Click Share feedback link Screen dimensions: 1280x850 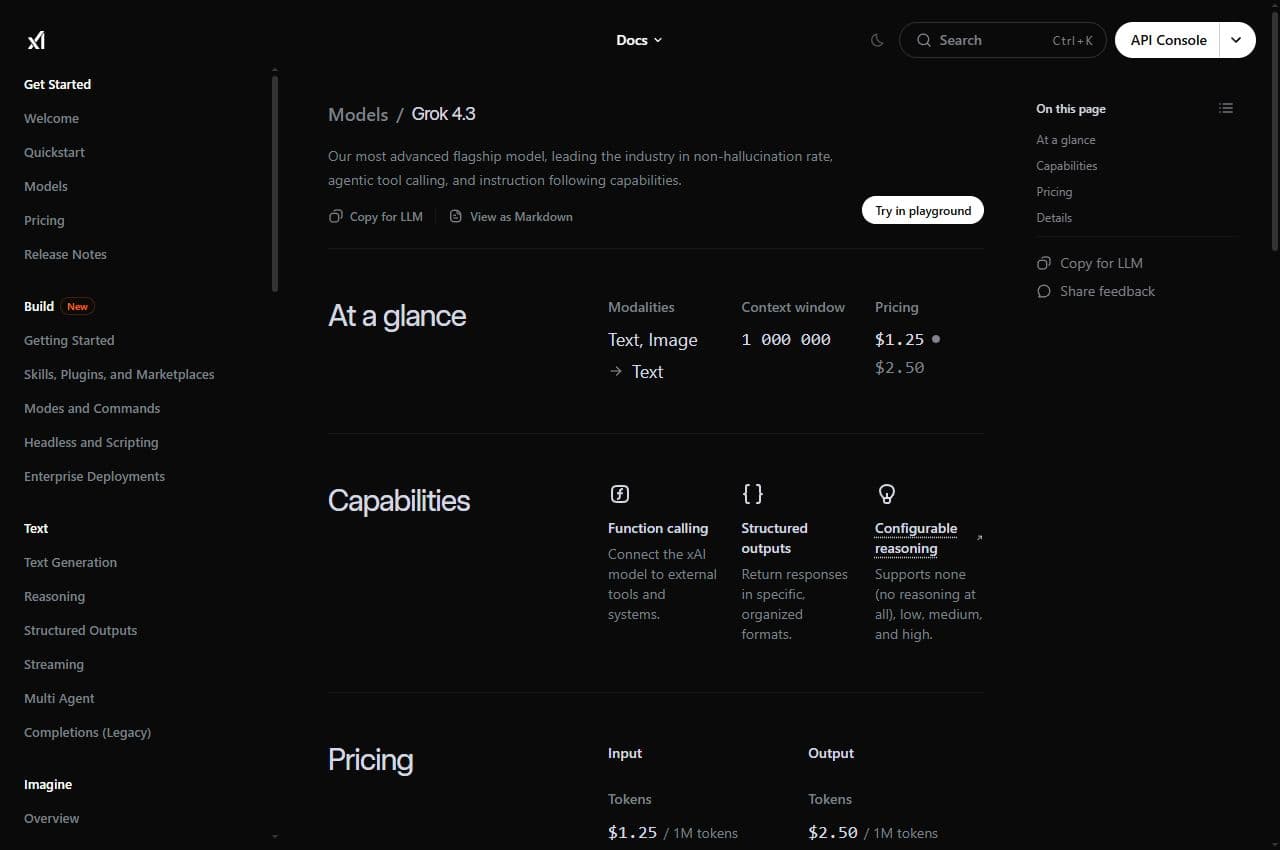click(x=1096, y=291)
